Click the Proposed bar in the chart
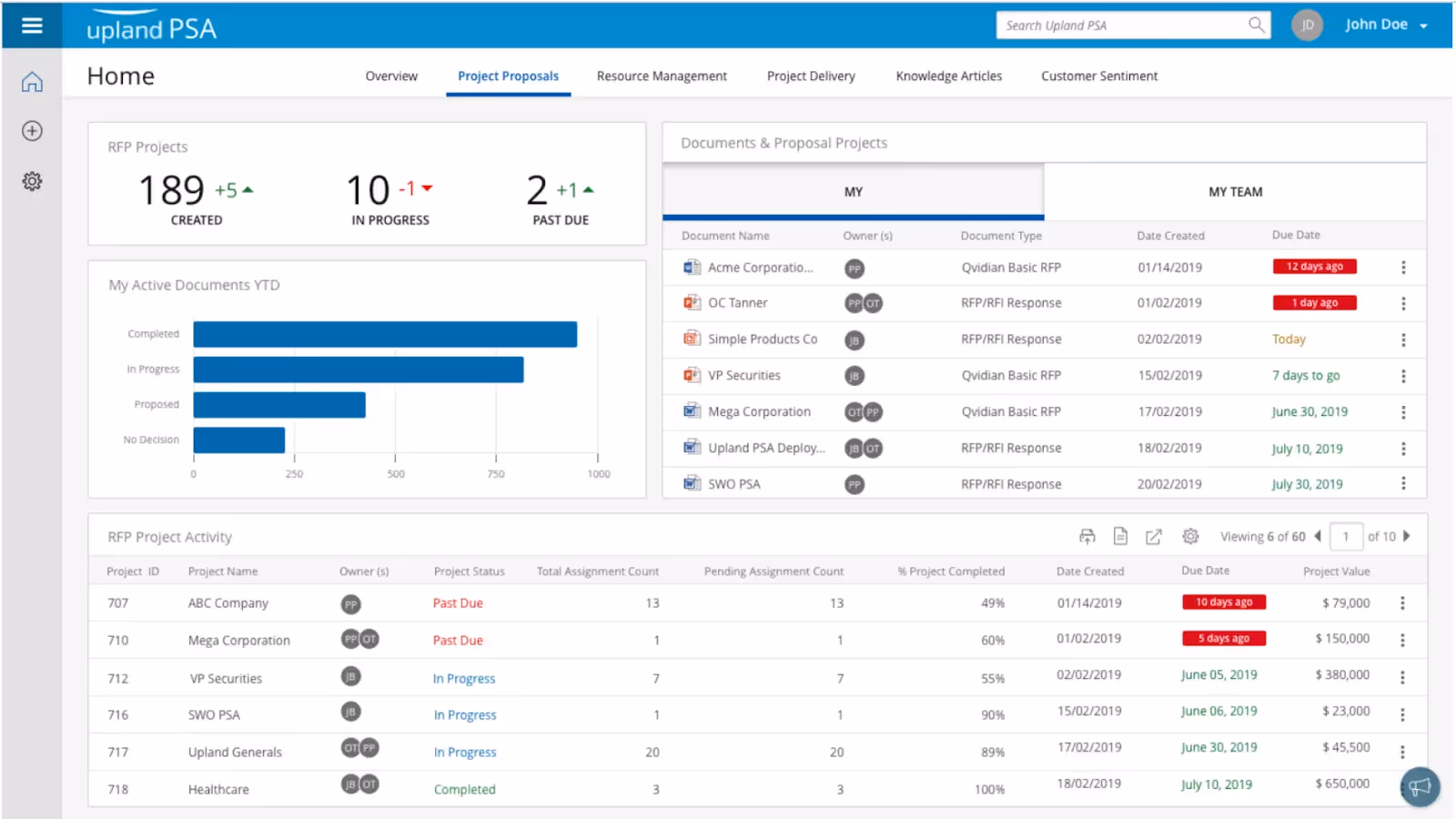 click(279, 405)
